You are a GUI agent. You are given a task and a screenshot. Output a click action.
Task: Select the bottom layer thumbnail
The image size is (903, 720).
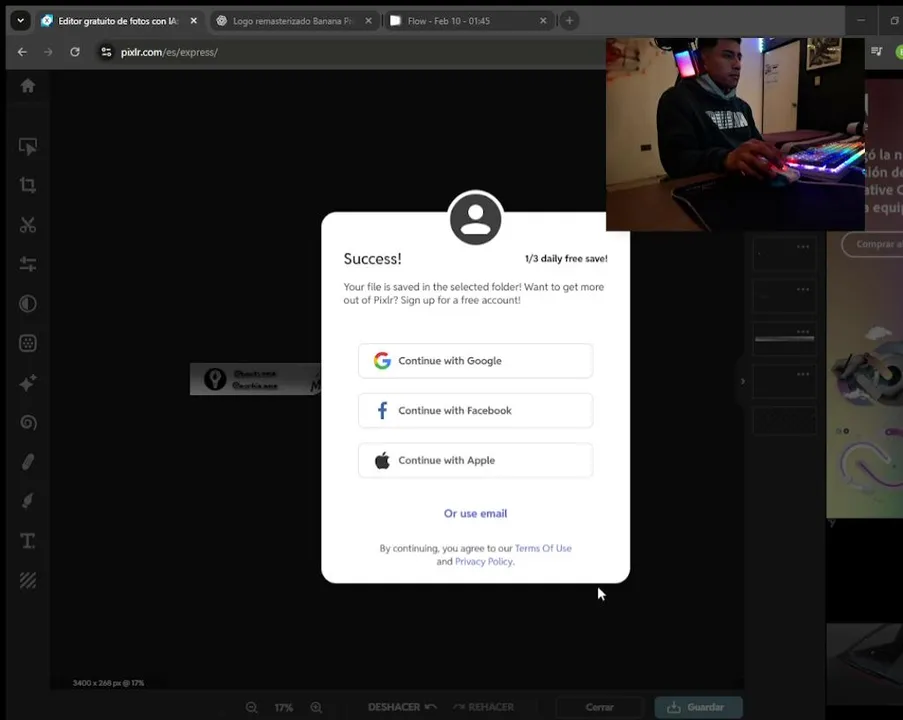point(784,420)
